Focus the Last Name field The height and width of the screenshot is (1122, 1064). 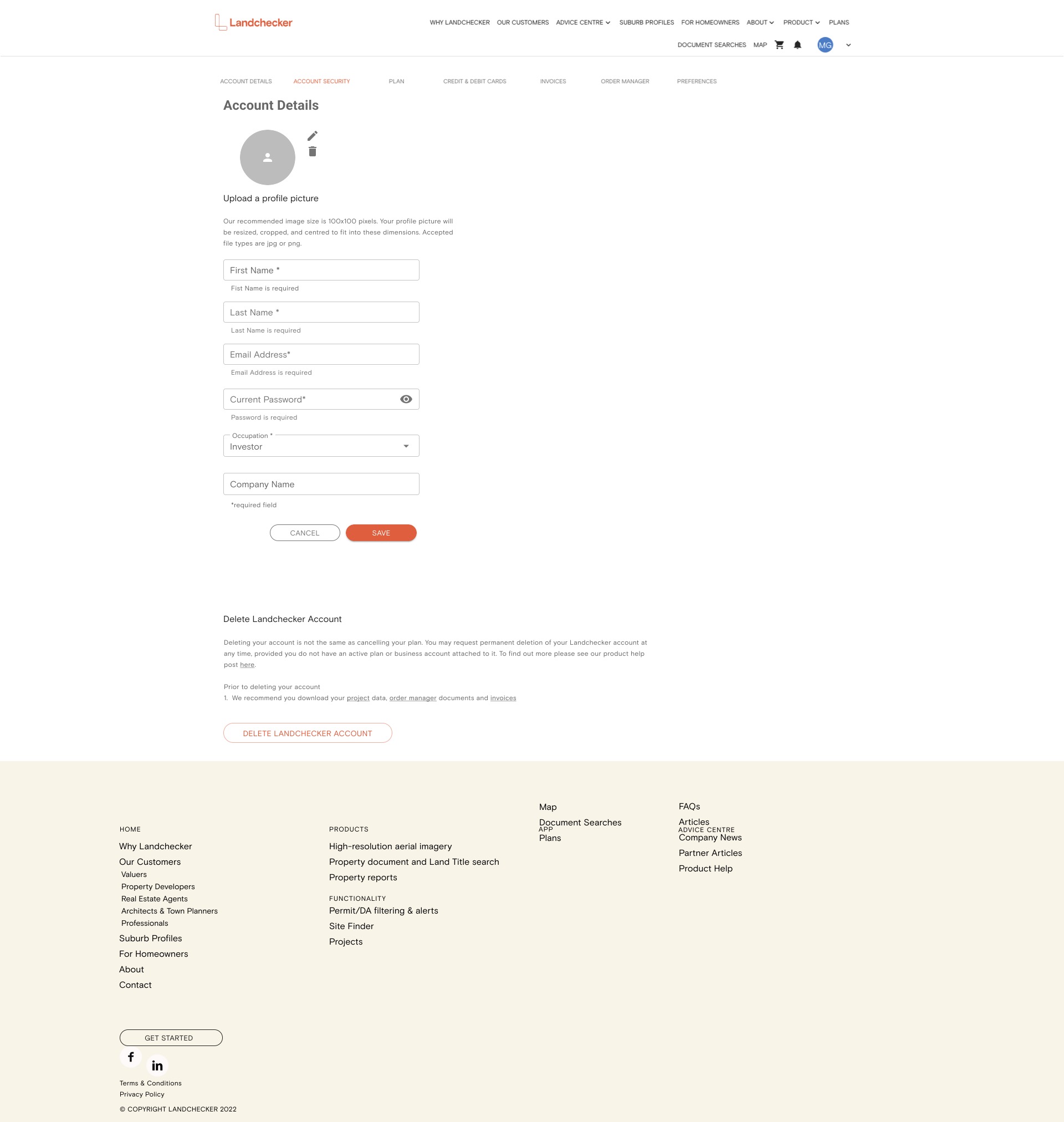pyautogui.click(x=321, y=312)
